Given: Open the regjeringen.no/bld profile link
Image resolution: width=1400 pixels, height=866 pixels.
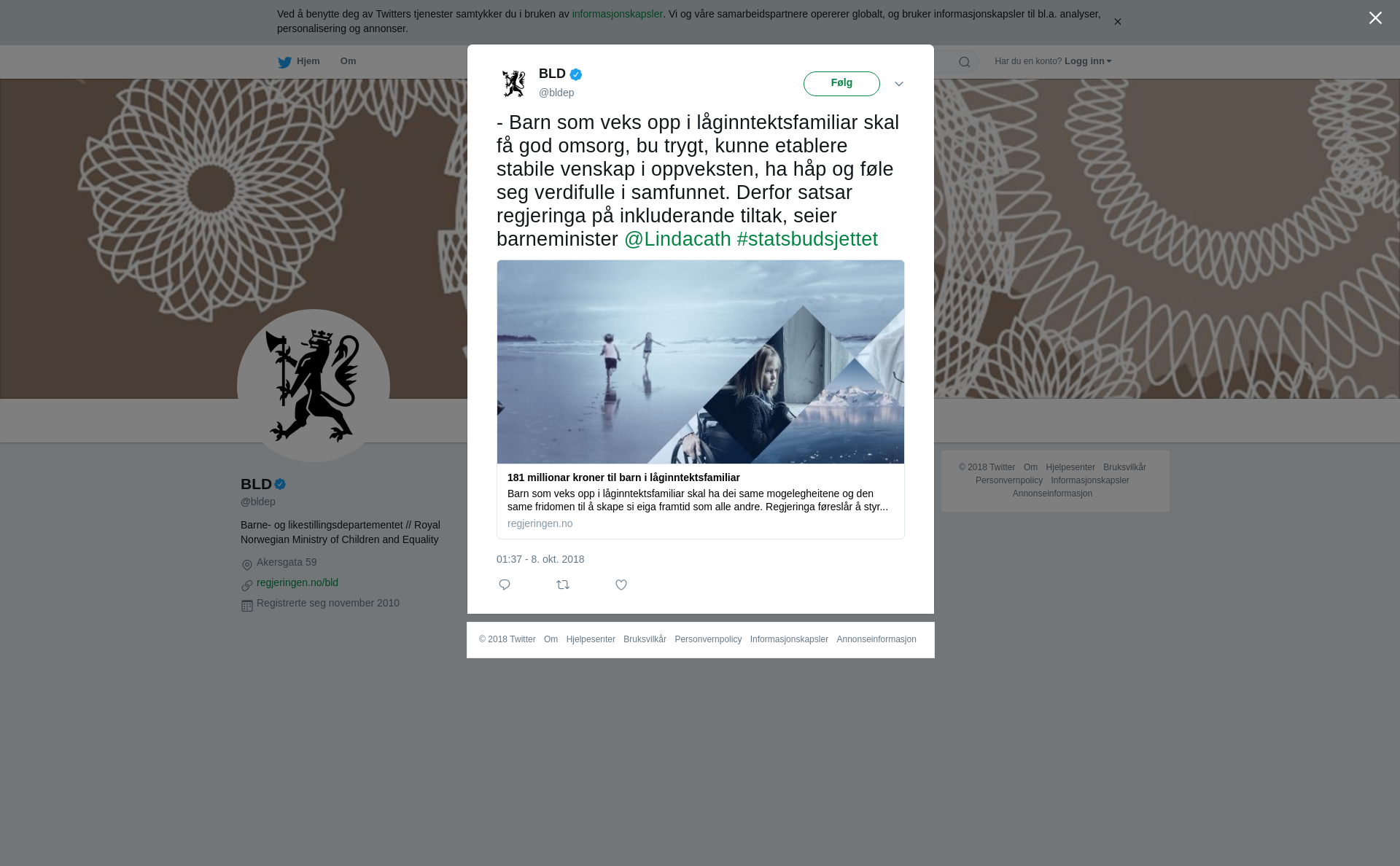Looking at the screenshot, I should (297, 582).
